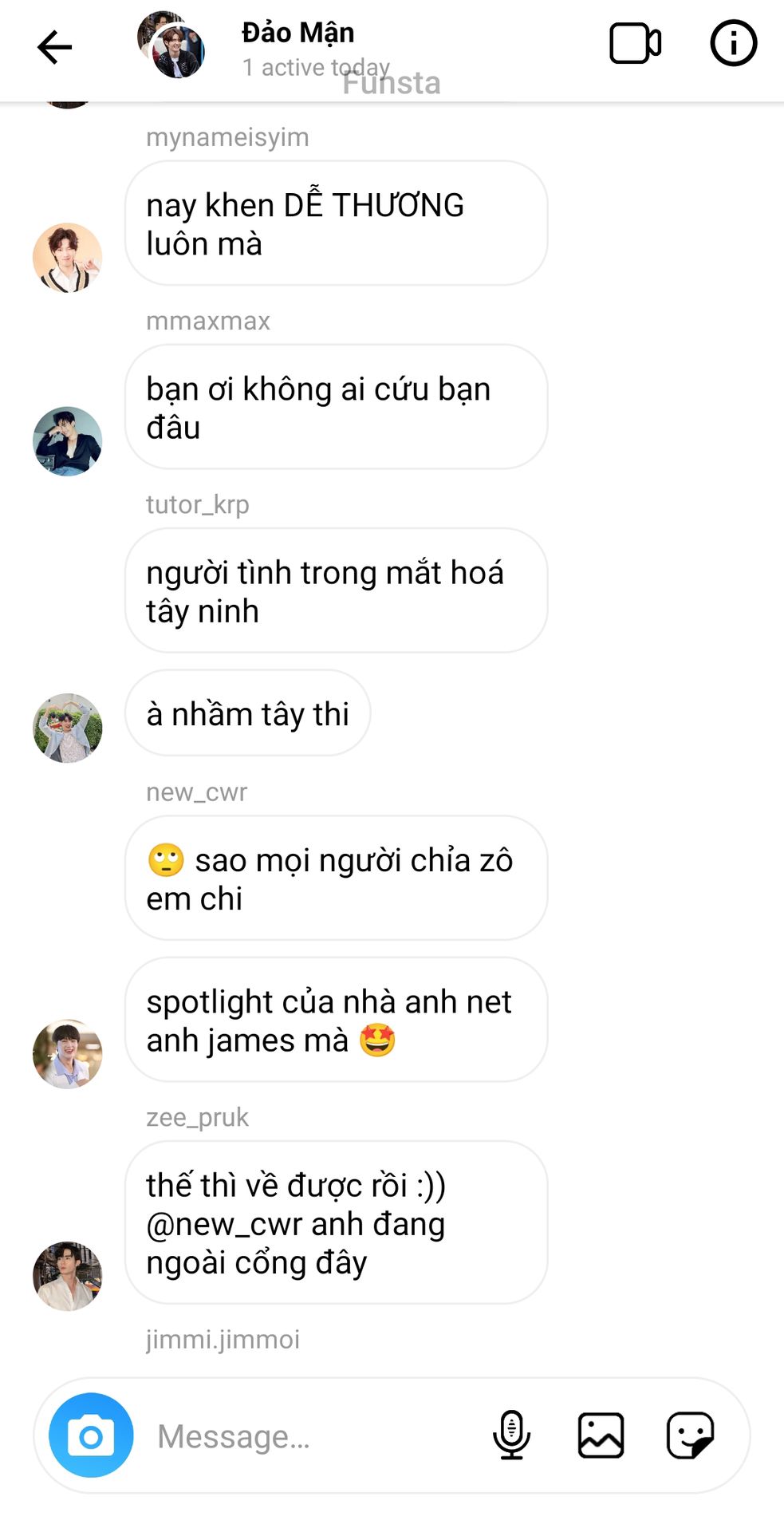784x1532 pixels.
Task: Open the sticker picker icon
Action: (690, 1435)
